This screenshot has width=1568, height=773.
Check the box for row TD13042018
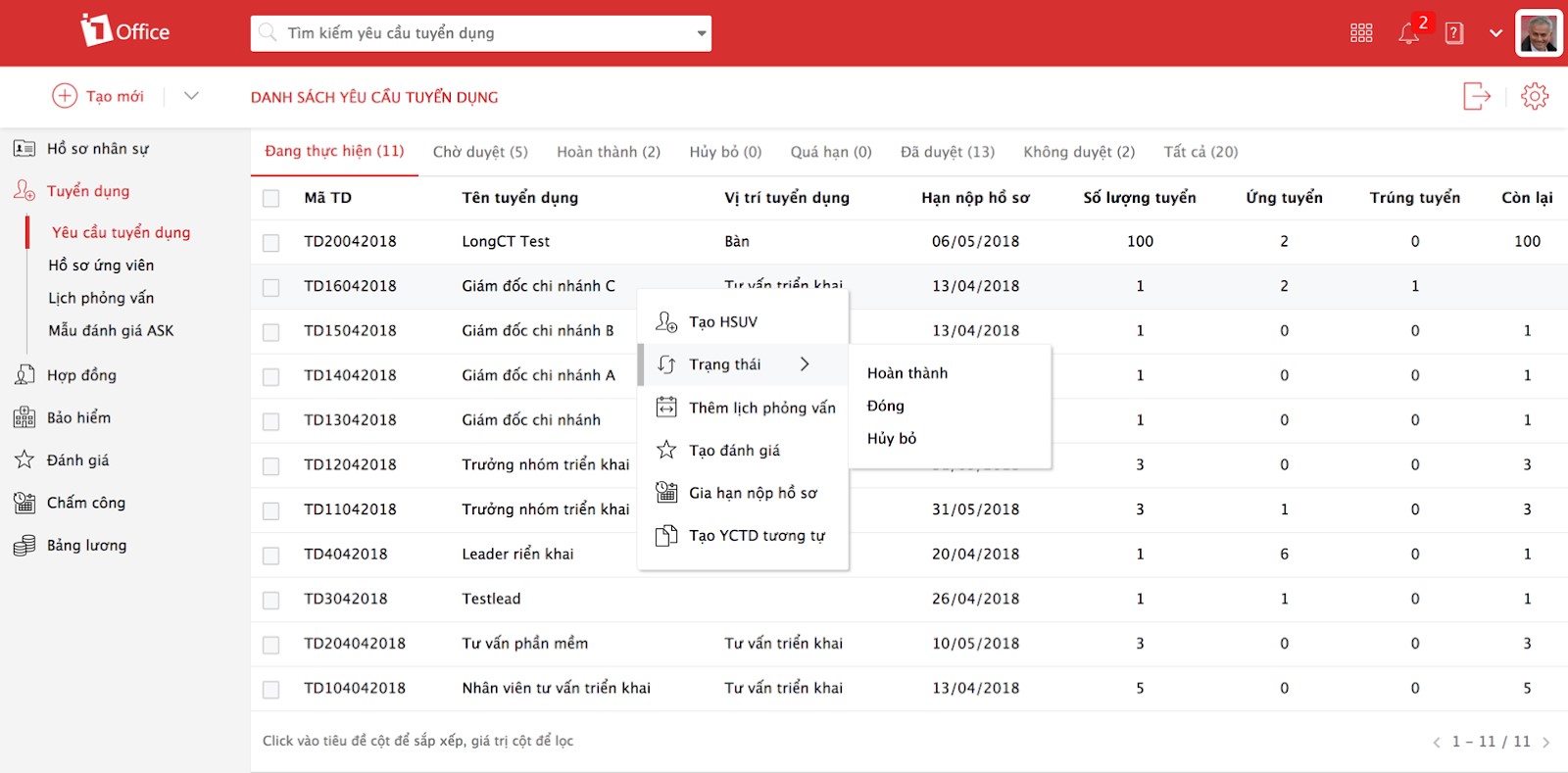click(271, 421)
